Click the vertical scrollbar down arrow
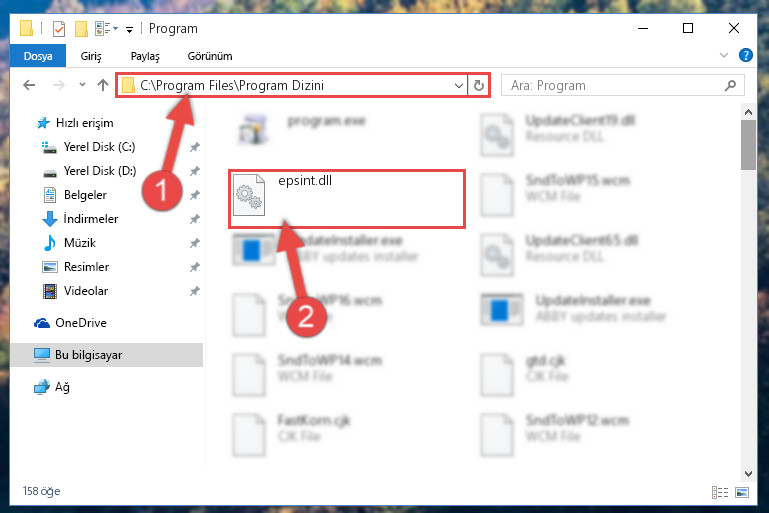The height and width of the screenshot is (513, 769). click(x=748, y=473)
